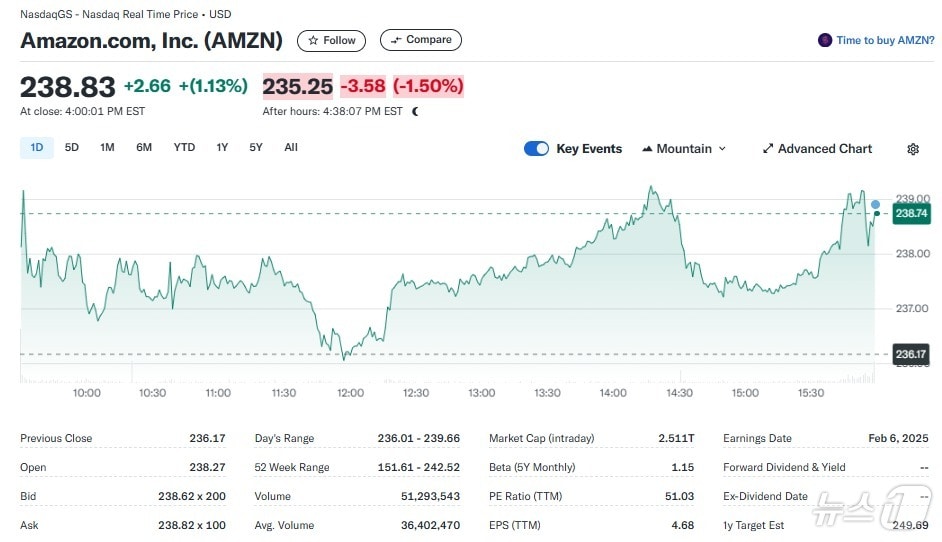The image size is (942, 542).
Task: Open chart settings gear icon
Action: (913, 149)
